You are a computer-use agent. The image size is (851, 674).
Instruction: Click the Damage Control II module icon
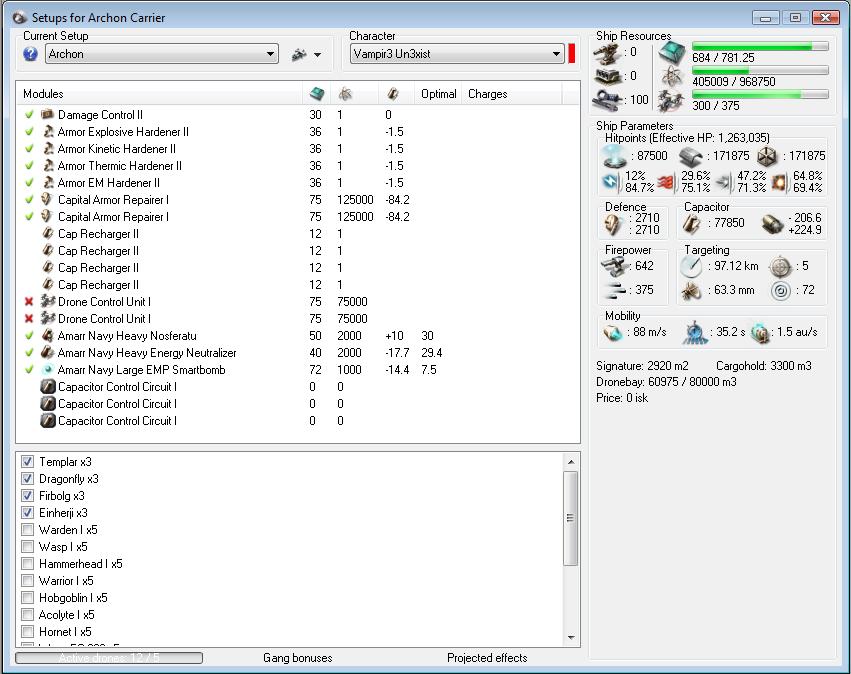tap(47, 115)
